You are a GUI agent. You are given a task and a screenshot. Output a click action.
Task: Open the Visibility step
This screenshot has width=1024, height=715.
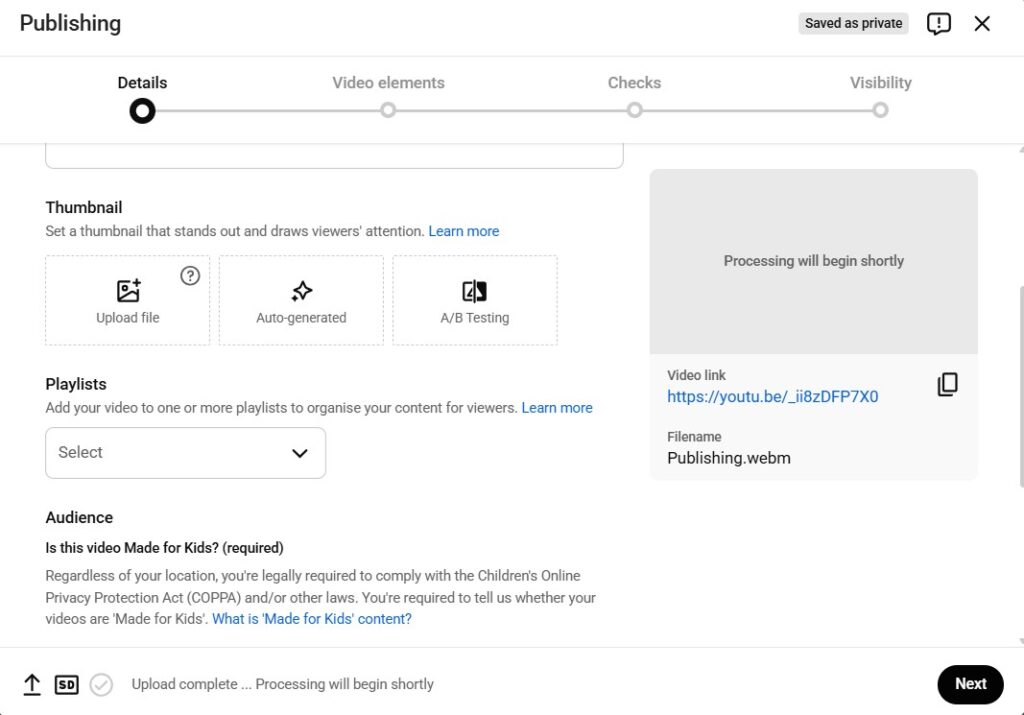(880, 110)
